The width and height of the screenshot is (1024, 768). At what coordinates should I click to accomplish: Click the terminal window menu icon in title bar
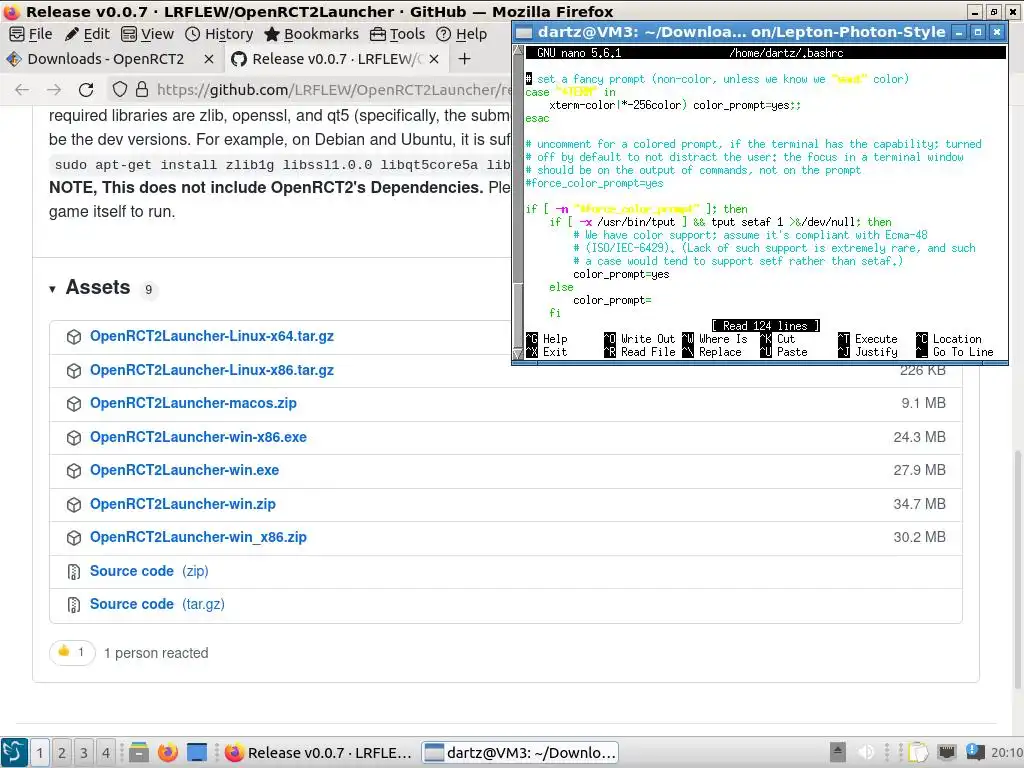524,32
